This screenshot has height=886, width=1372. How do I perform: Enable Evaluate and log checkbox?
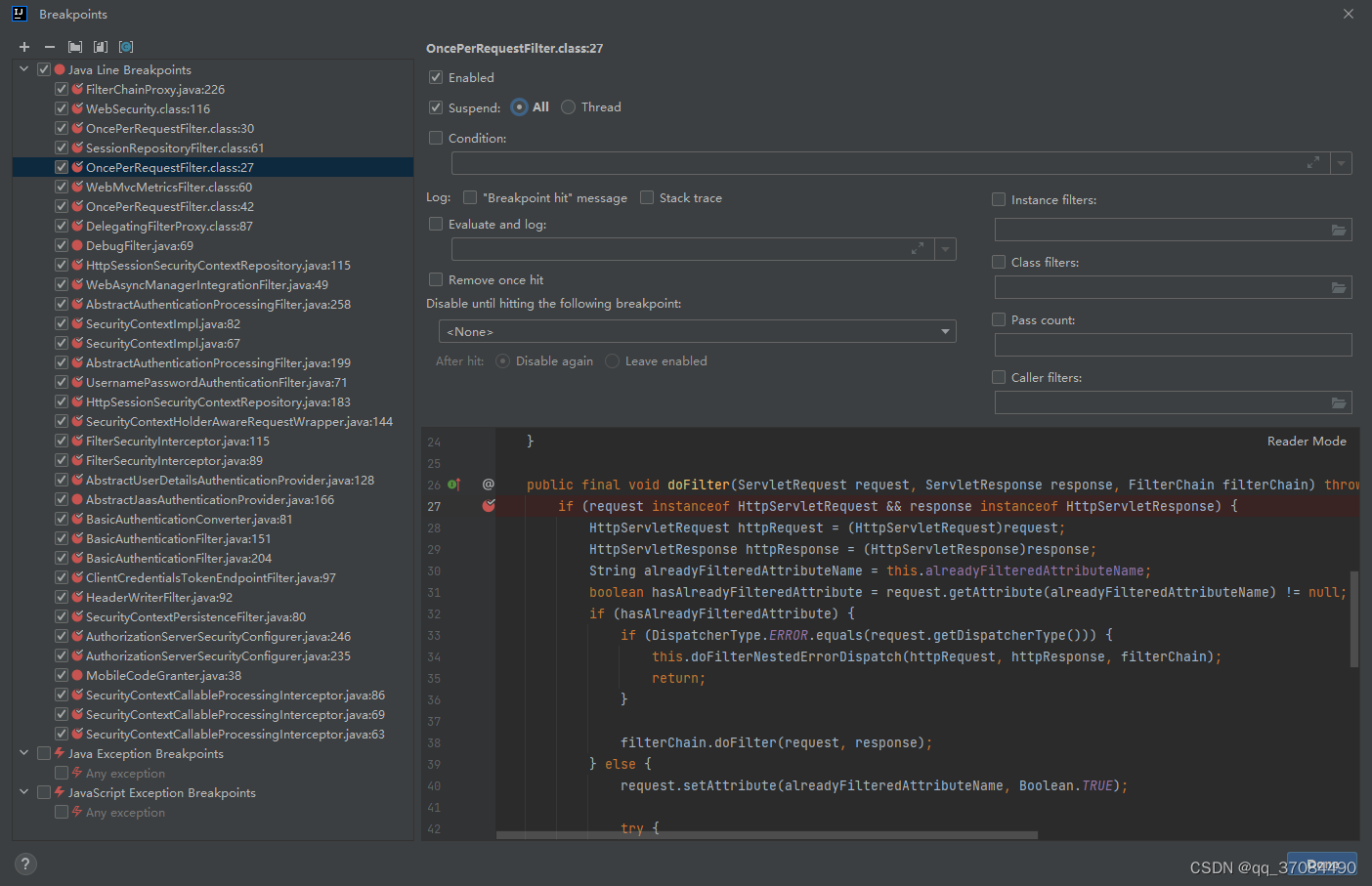point(436,224)
